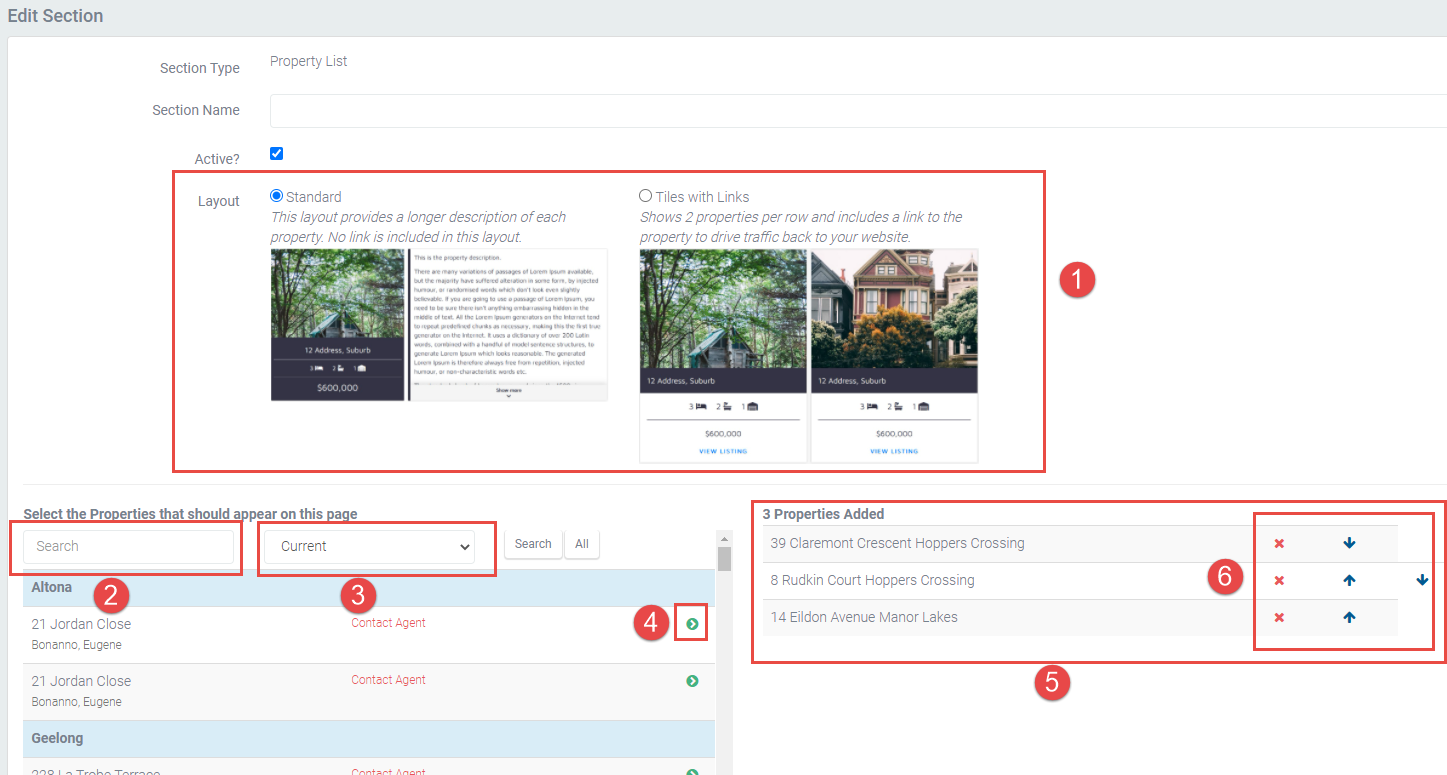
Task: Click the All button
Action: pos(581,544)
